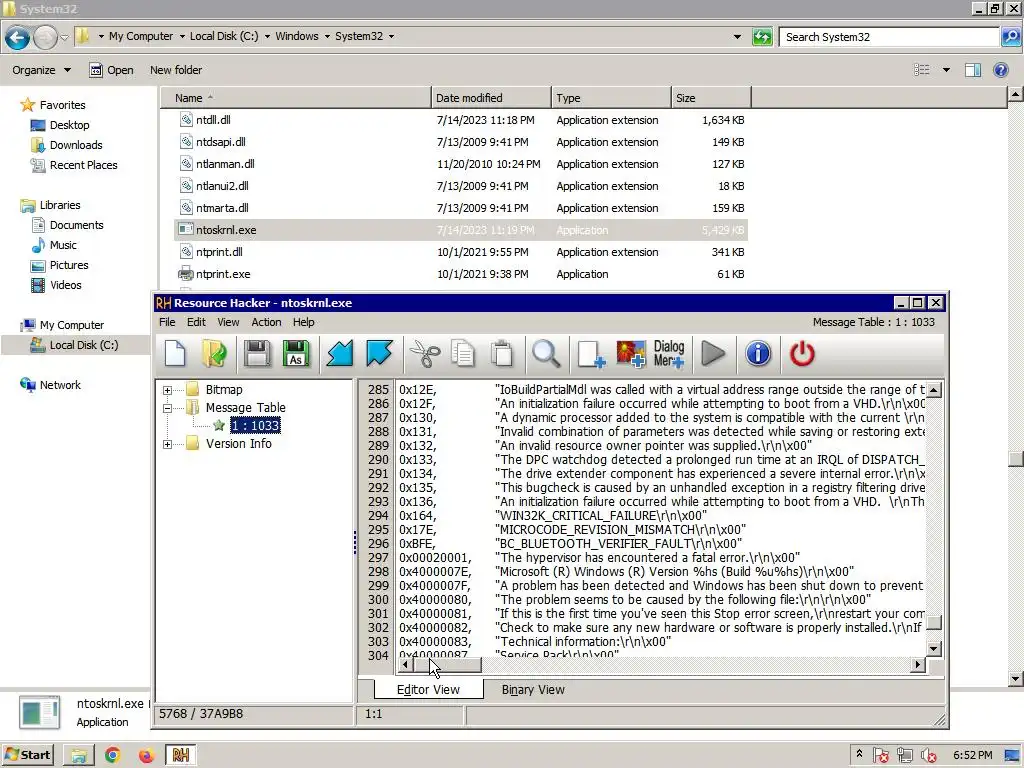
Task: Open the Organize dropdown menu
Action: point(41,70)
